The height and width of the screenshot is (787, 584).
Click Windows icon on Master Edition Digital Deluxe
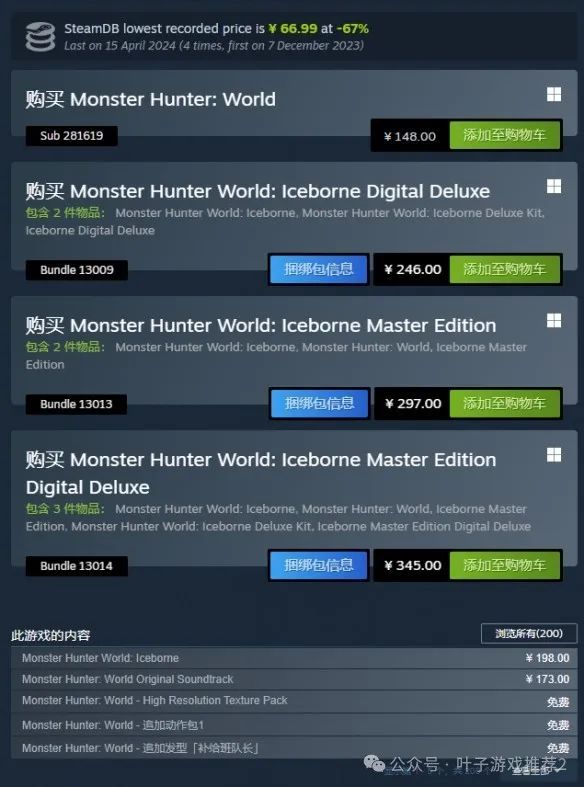[554, 454]
